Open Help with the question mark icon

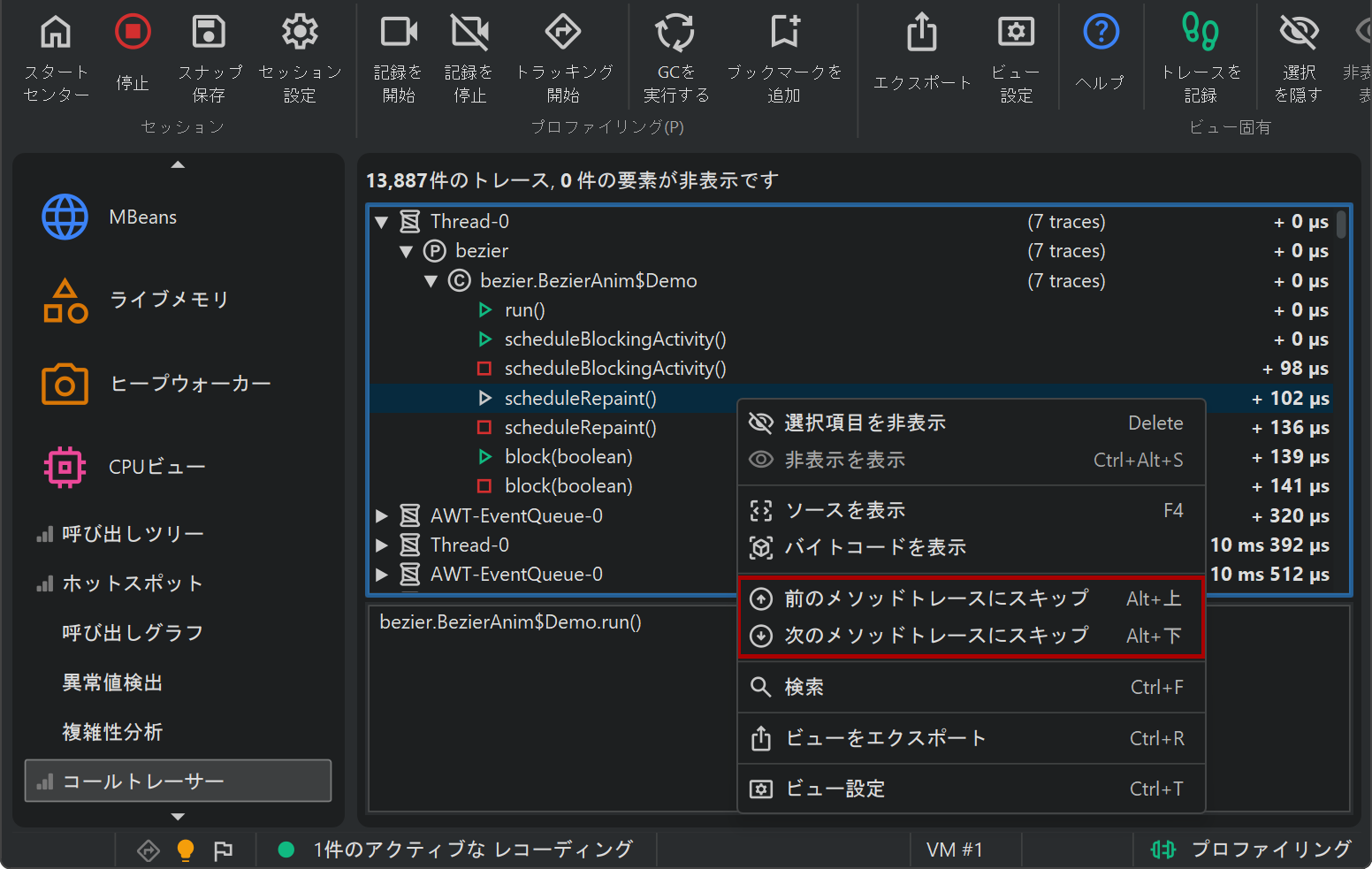[x=1101, y=34]
